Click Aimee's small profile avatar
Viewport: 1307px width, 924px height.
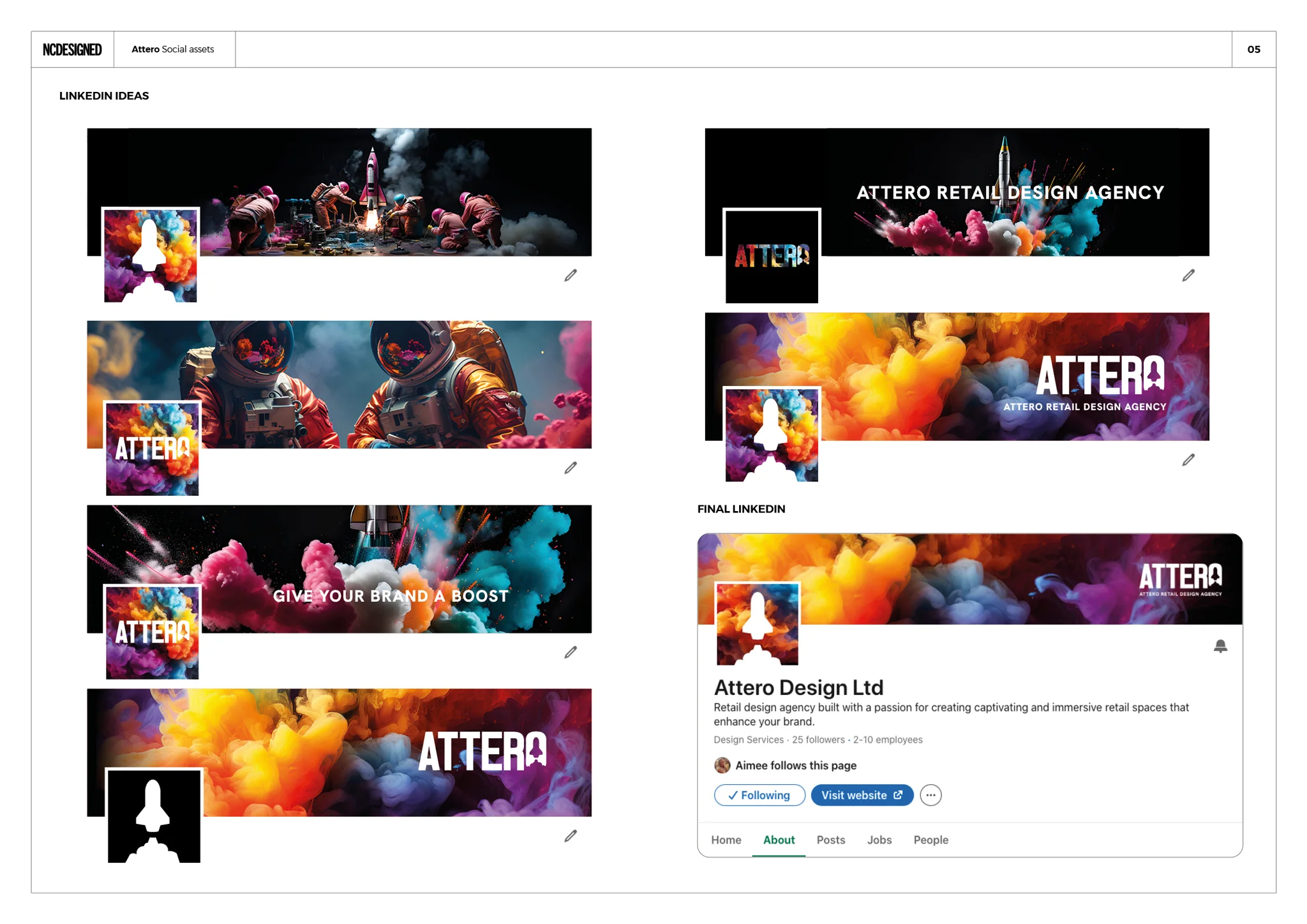[722, 765]
